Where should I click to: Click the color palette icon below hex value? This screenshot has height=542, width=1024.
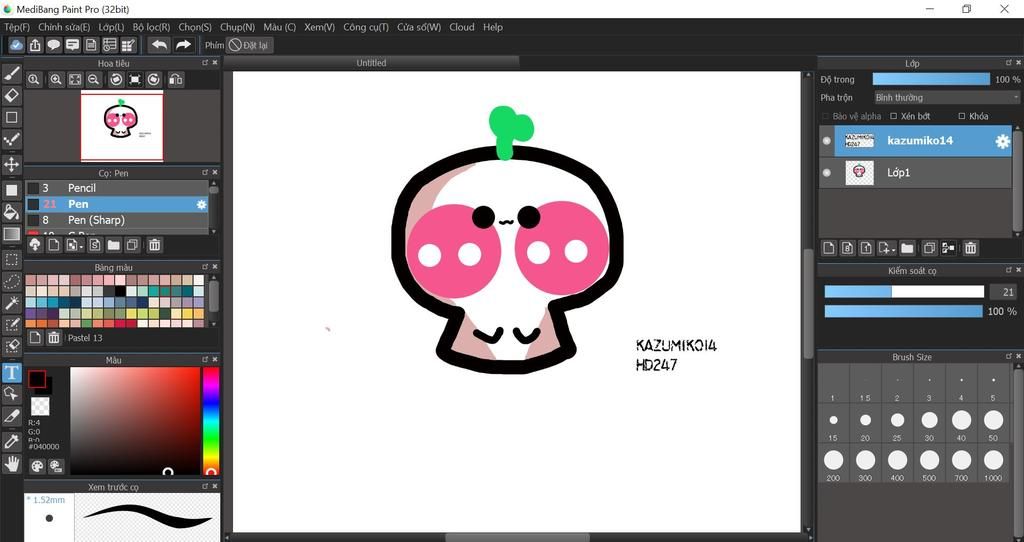[x=37, y=466]
